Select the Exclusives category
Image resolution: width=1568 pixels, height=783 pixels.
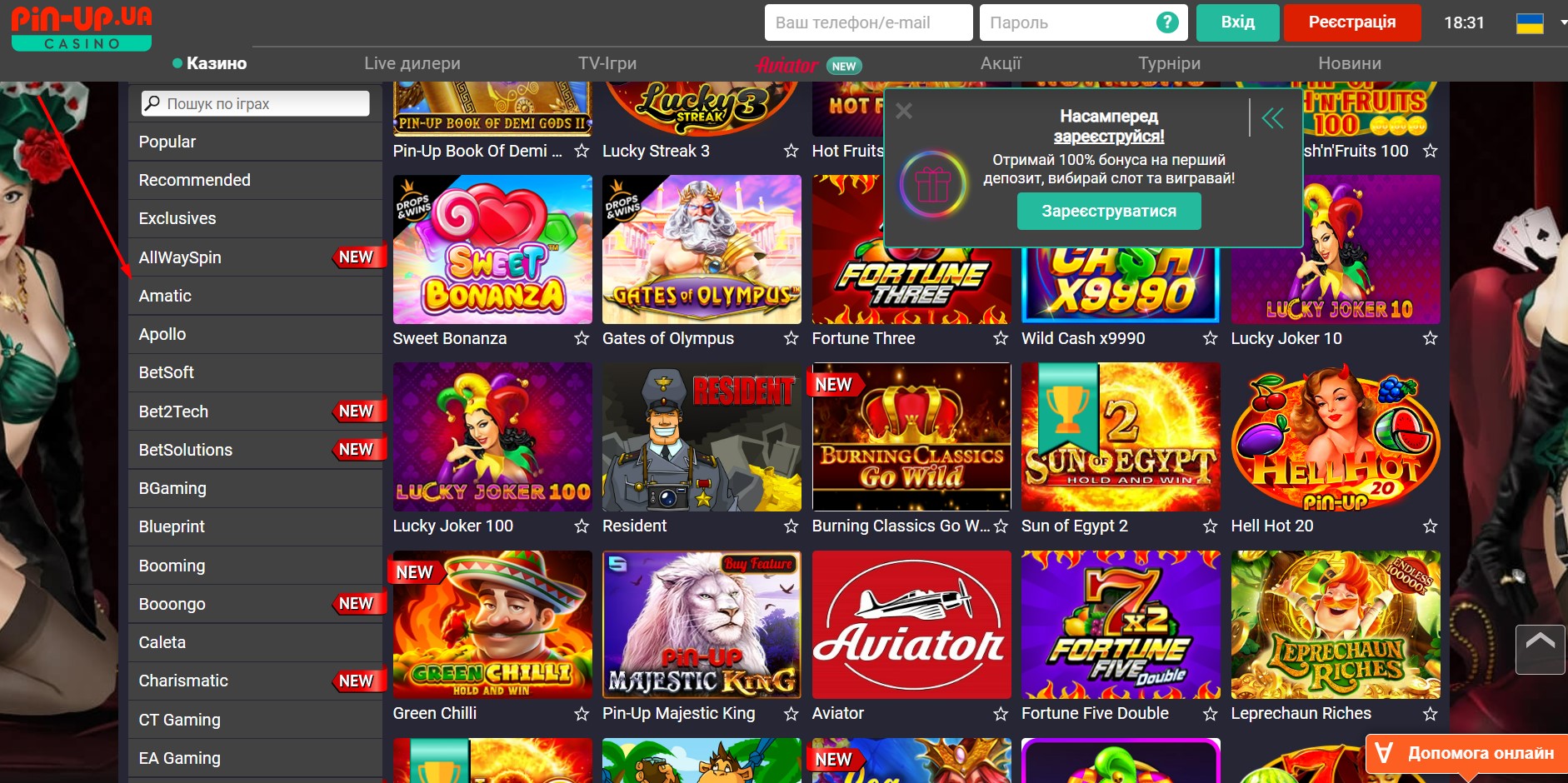[256, 218]
